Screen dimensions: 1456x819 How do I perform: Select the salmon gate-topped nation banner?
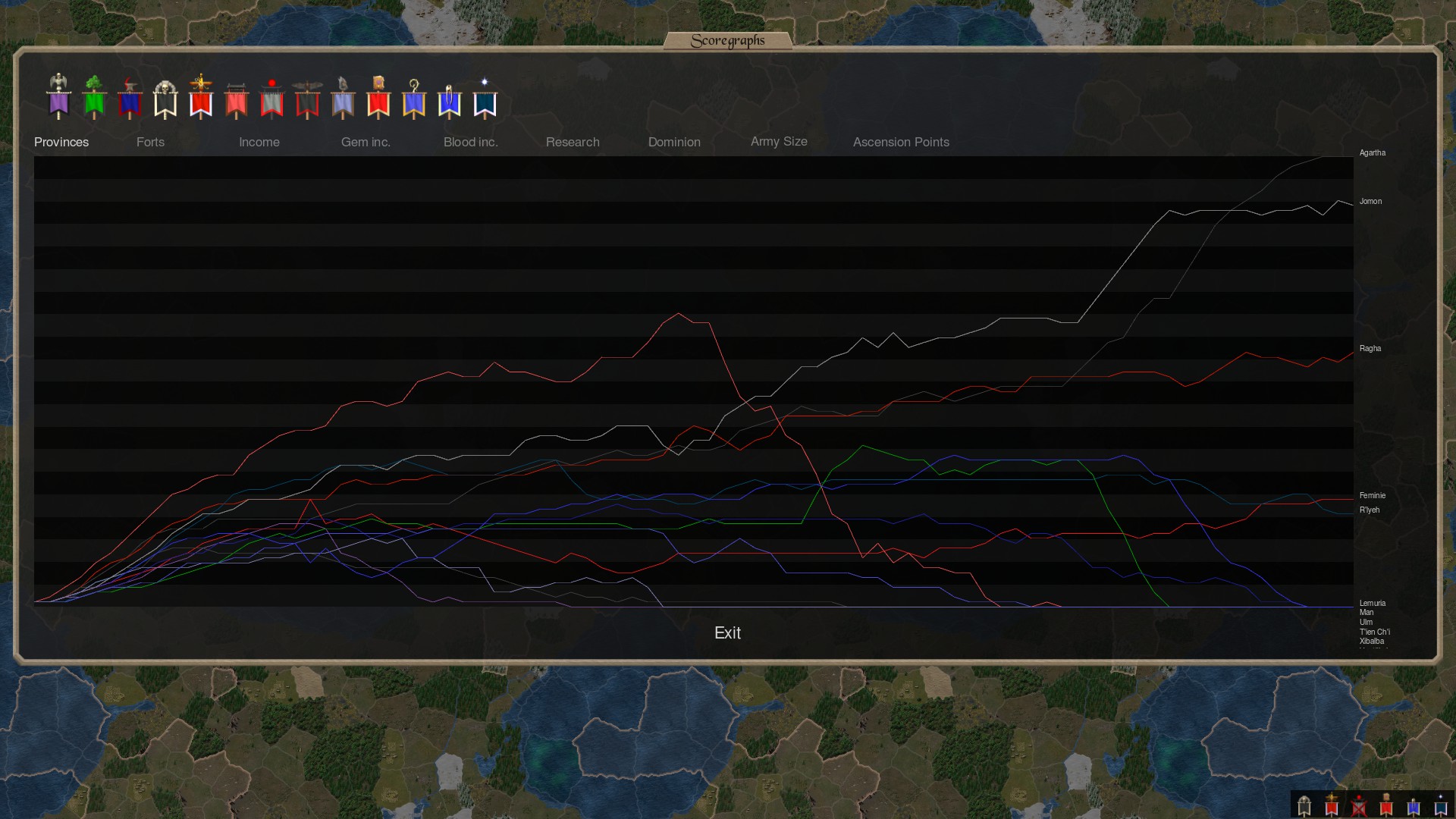point(237,100)
